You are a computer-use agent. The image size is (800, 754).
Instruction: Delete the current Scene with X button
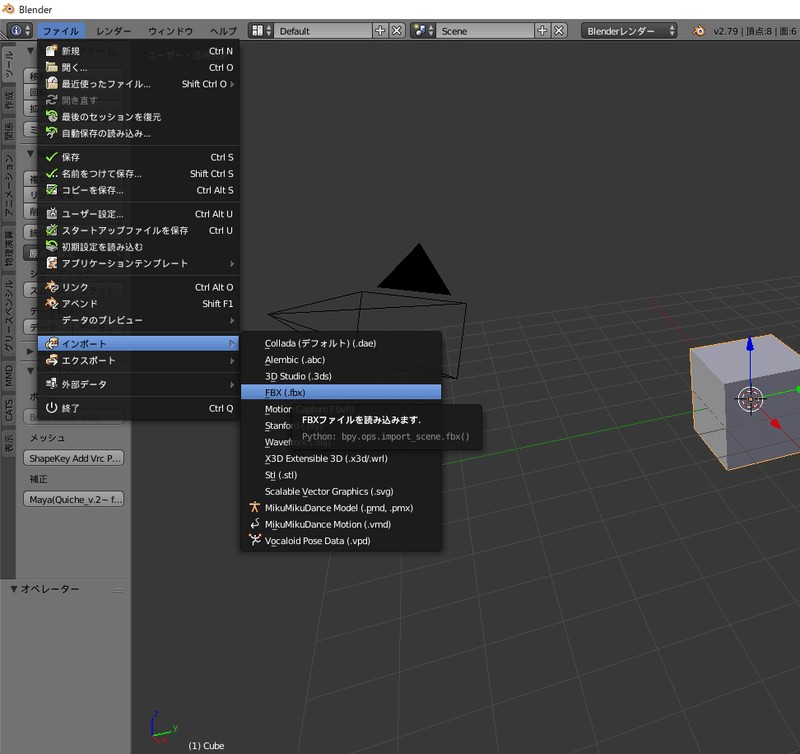tap(559, 31)
